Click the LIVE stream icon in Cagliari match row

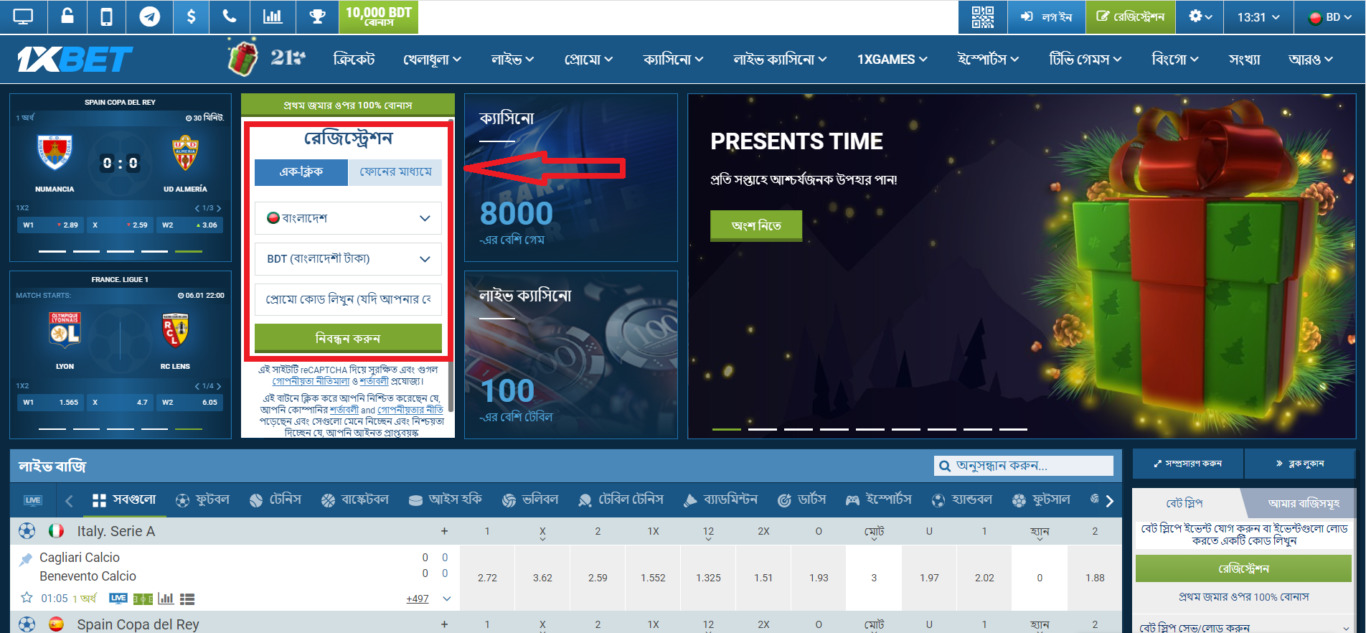[x=118, y=598]
